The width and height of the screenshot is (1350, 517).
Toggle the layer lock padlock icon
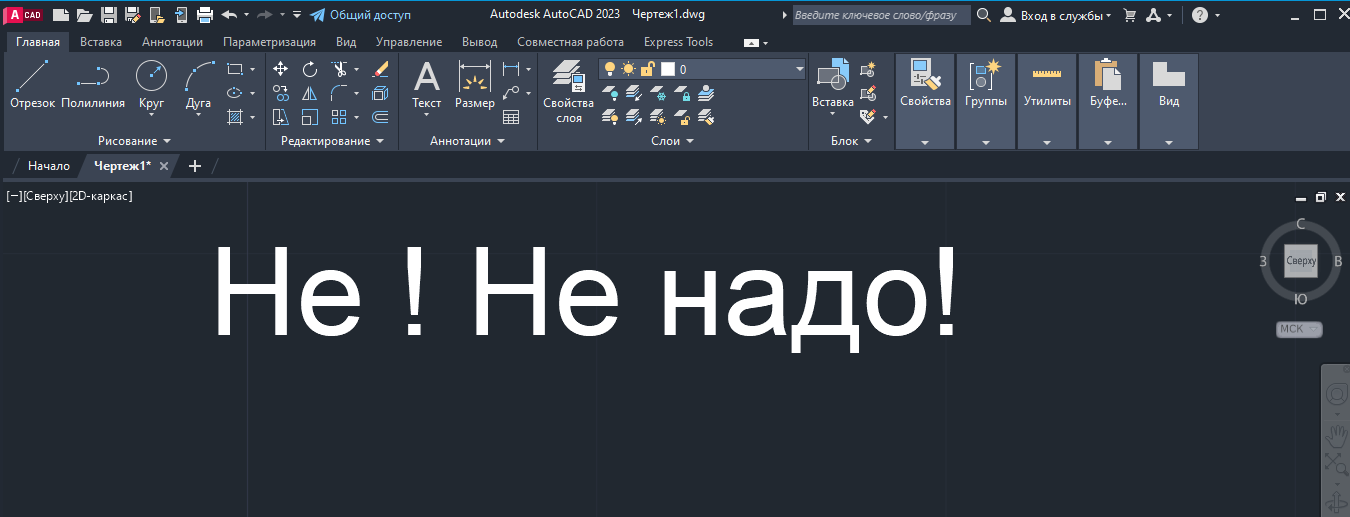pyautogui.click(x=647, y=69)
